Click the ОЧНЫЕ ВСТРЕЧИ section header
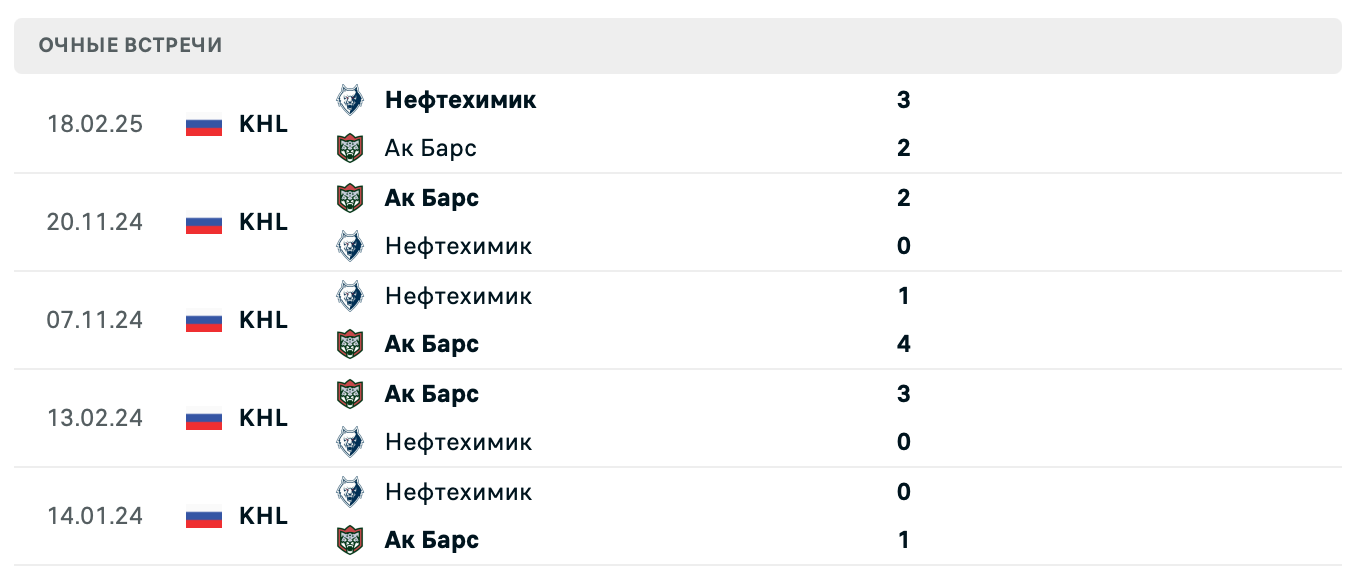This screenshot has width=1356, height=584. click(130, 44)
